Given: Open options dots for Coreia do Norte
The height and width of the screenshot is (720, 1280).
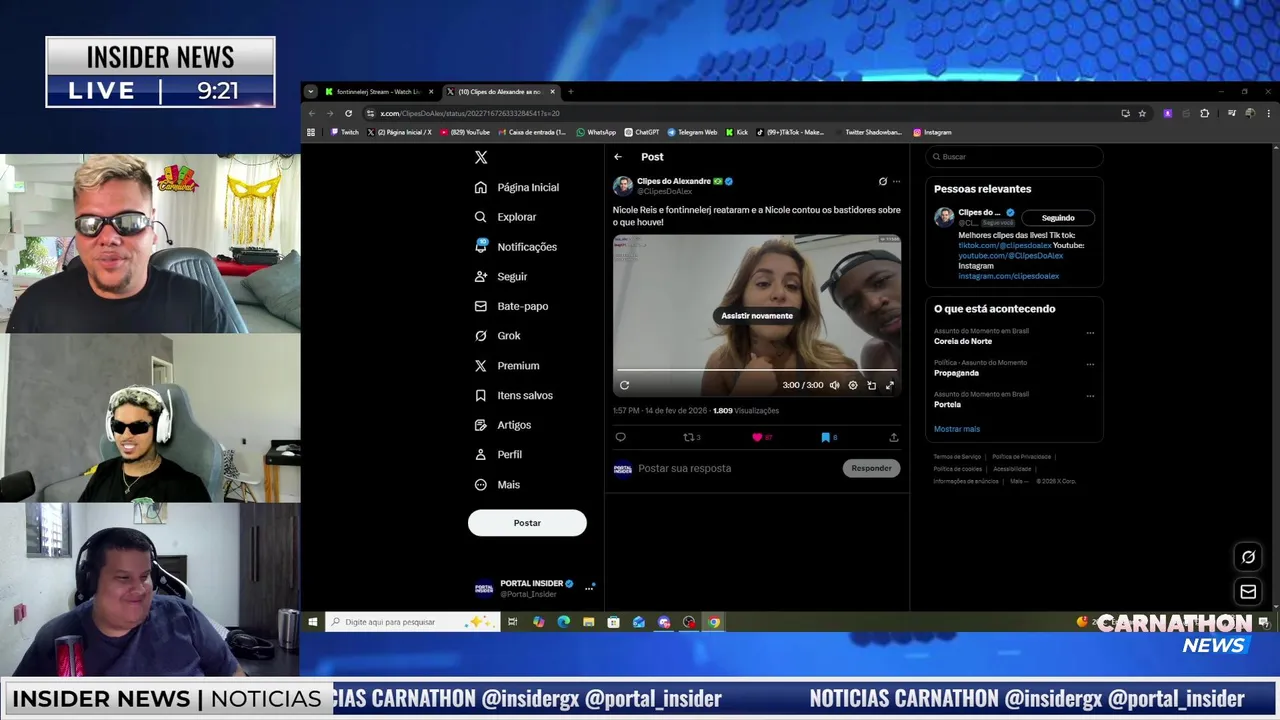Looking at the screenshot, I should tap(1090, 333).
